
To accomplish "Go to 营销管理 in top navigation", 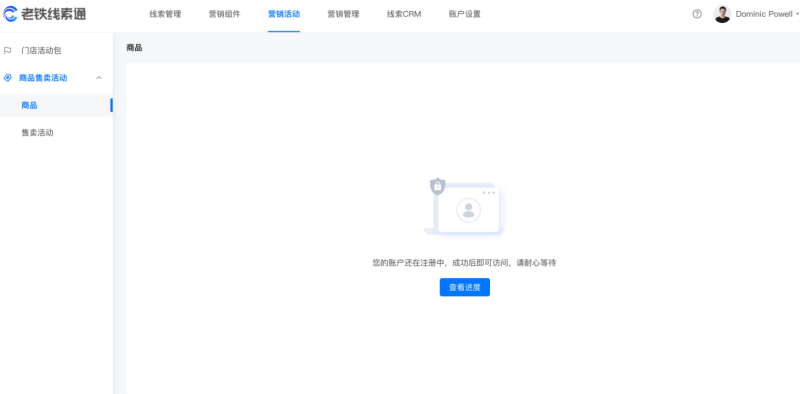I will point(343,14).
